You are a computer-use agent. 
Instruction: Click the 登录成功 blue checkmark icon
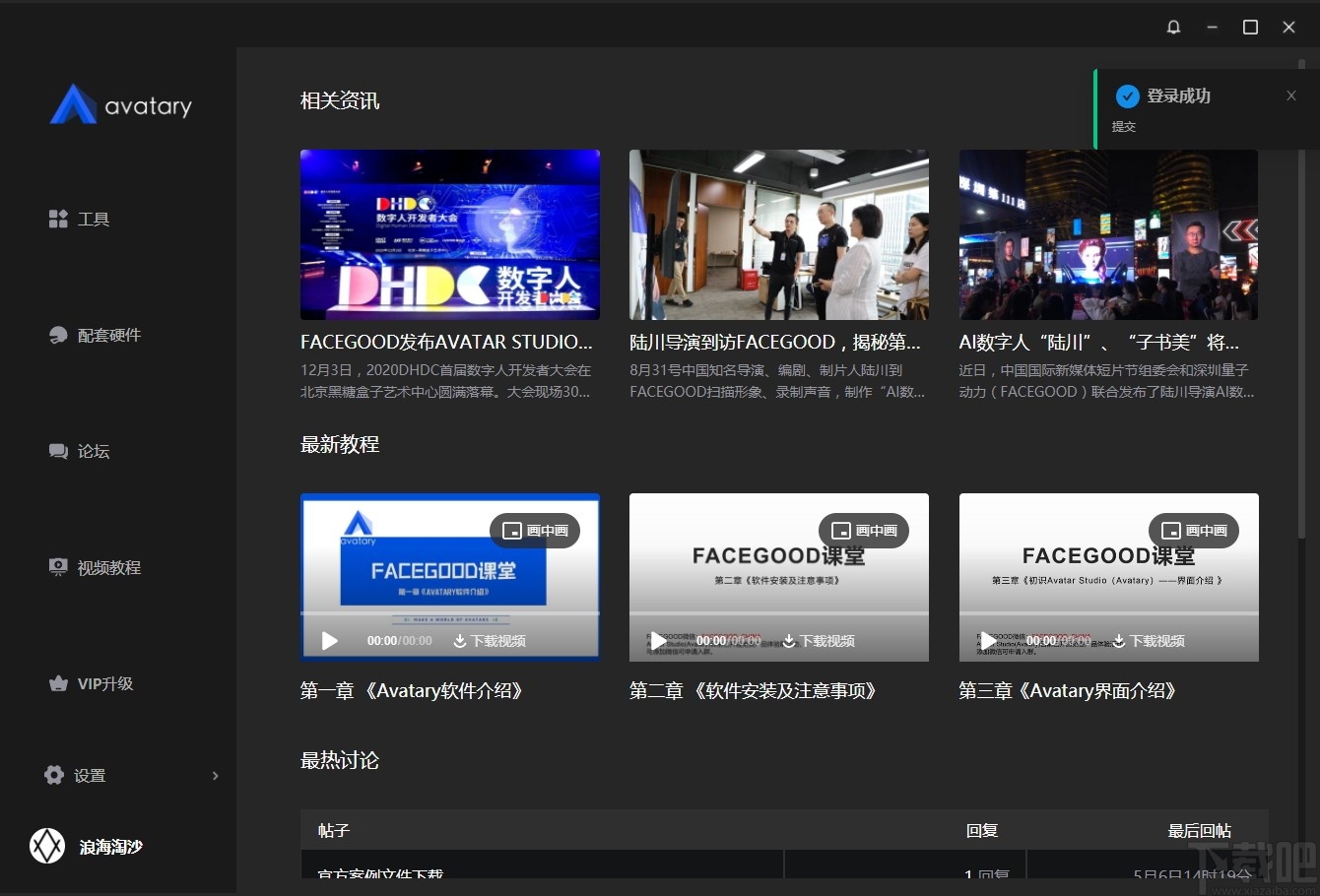click(x=1127, y=96)
